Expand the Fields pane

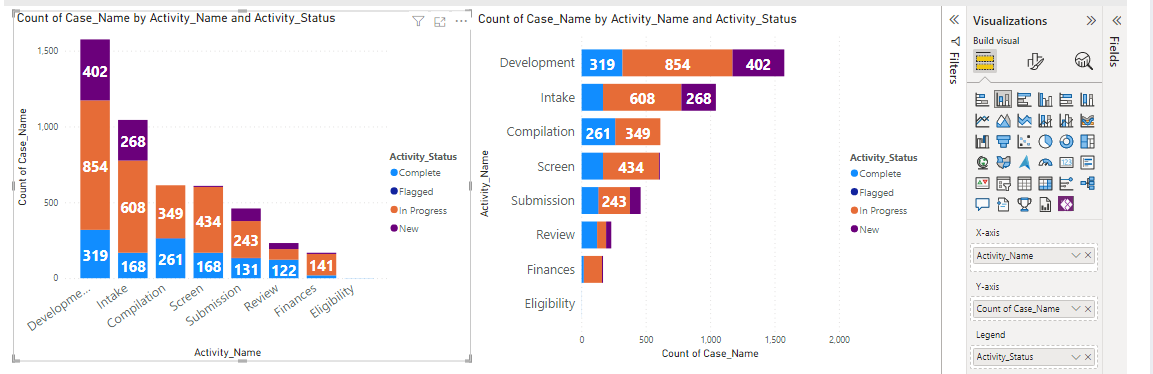[1116, 21]
